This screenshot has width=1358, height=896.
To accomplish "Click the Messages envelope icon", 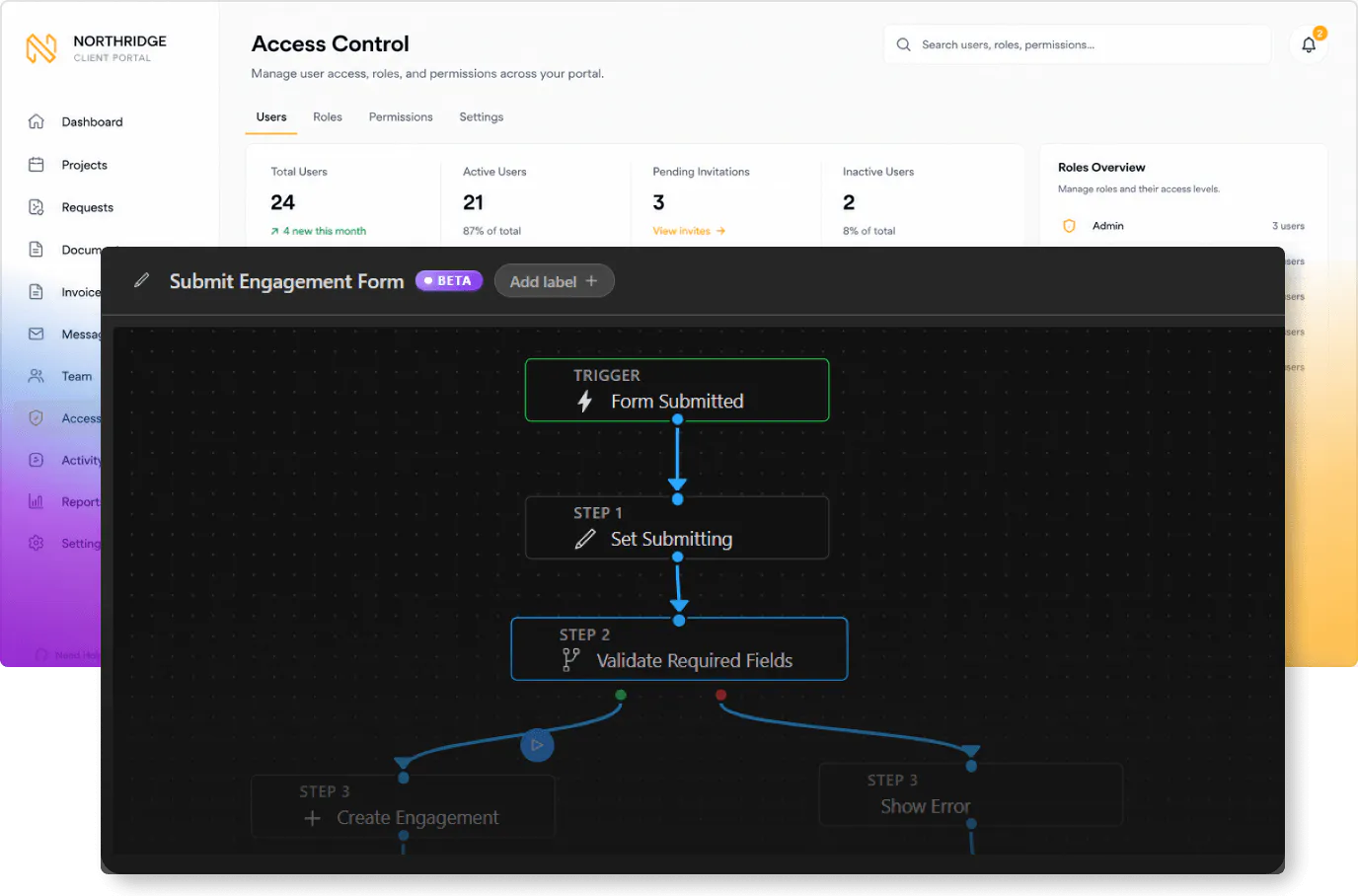I will click(x=37, y=334).
